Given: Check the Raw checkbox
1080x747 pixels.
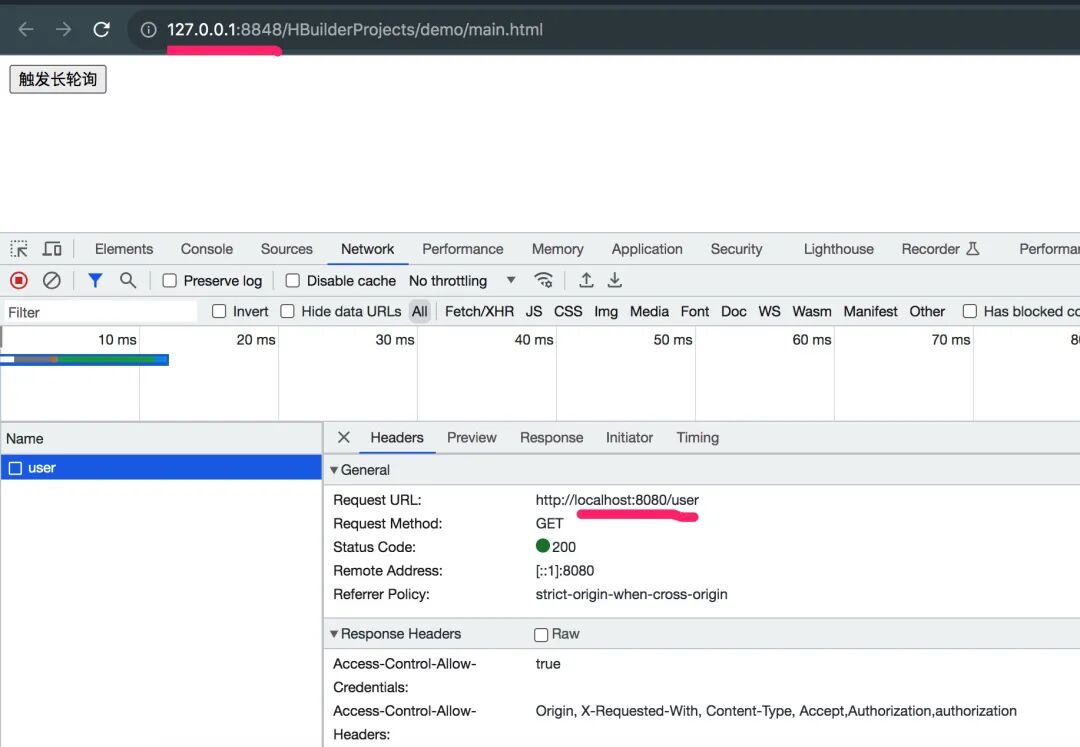Looking at the screenshot, I should pos(541,635).
